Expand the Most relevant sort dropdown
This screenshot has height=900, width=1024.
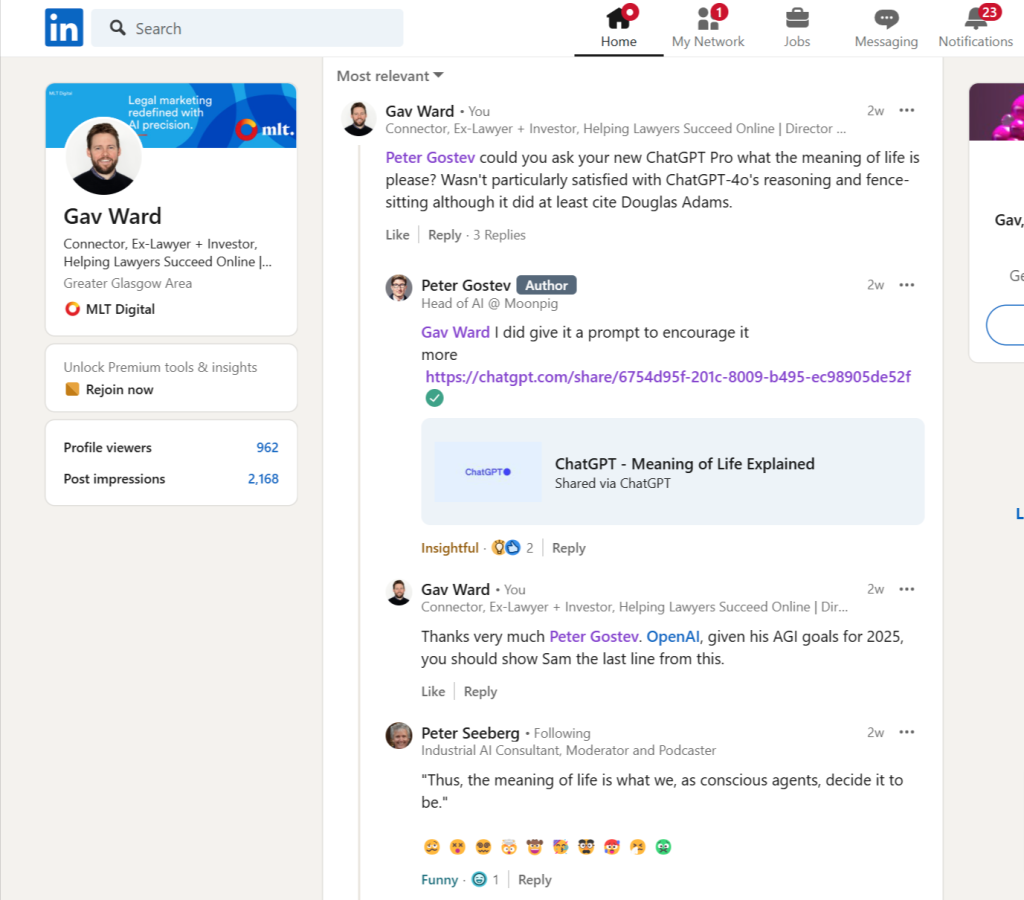[390, 76]
